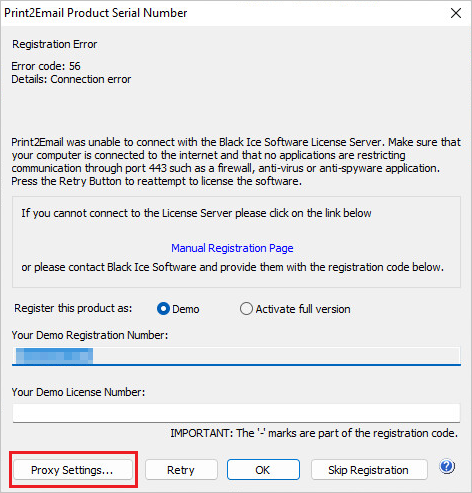Open Proxy Settings dialog
The width and height of the screenshot is (472, 493).
(73, 470)
